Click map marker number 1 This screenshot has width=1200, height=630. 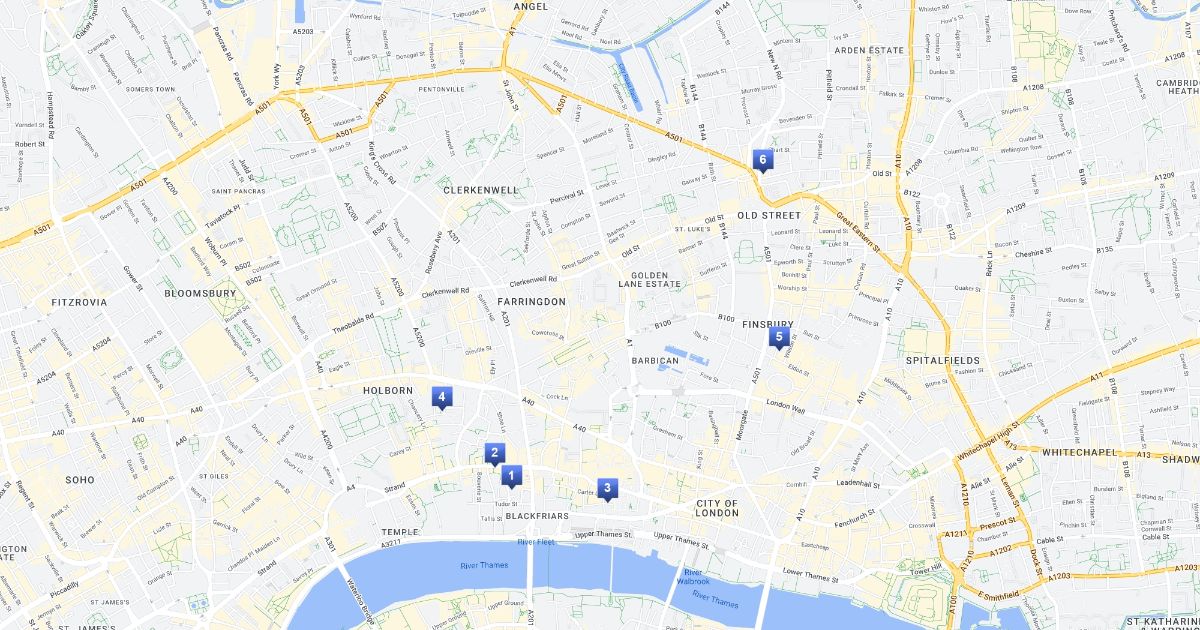[x=511, y=477]
